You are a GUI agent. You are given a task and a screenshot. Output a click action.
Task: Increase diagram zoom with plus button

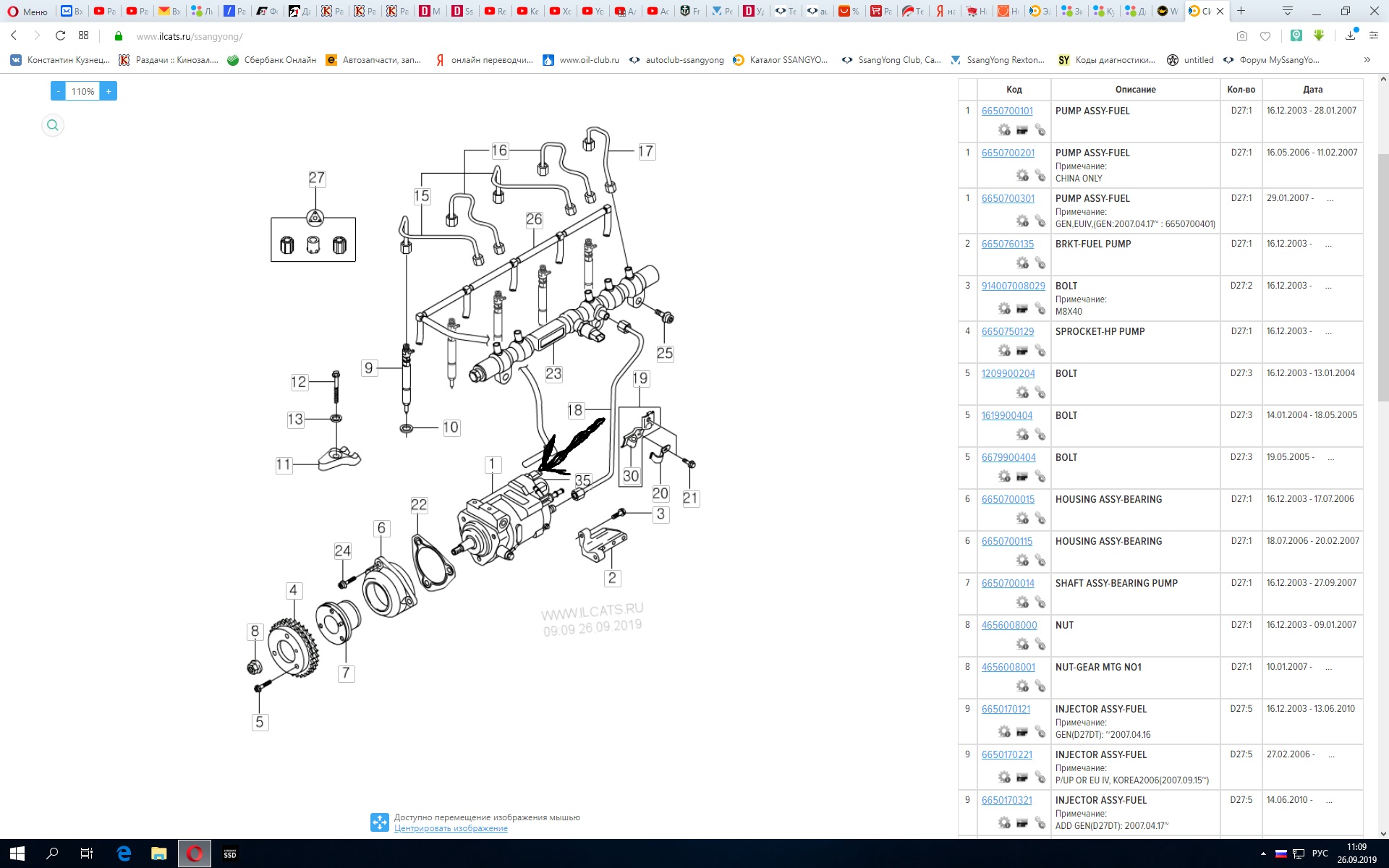[x=109, y=91]
